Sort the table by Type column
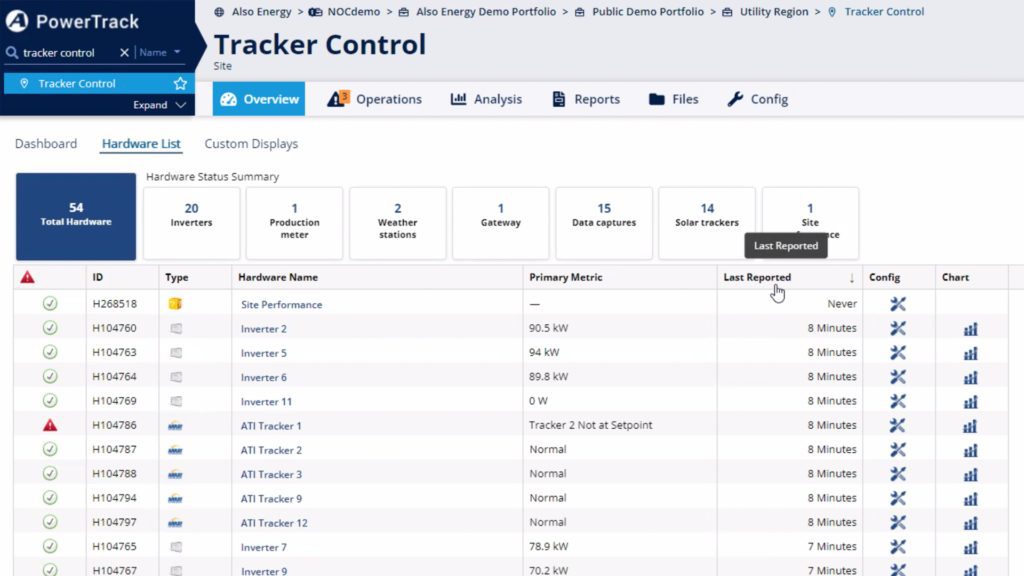This screenshot has height=576, width=1024. [x=176, y=277]
